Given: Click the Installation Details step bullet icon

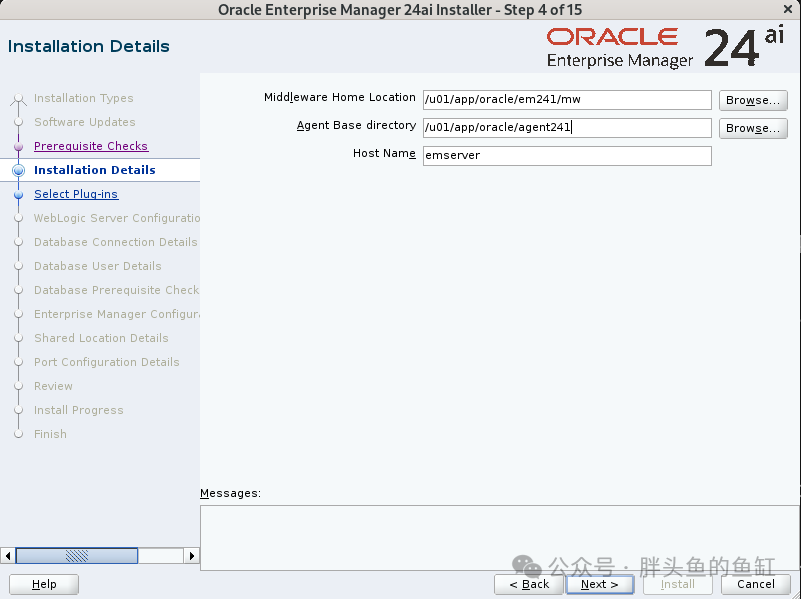Looking at the screenshot, I should 18,171.
